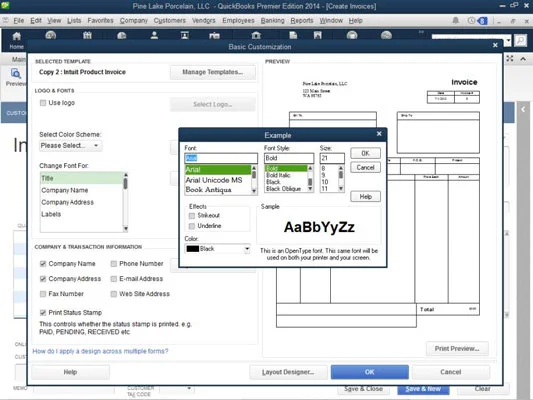Enable the Strikeout effect checkbox
533x400 pixels.
tap(192, 215)
